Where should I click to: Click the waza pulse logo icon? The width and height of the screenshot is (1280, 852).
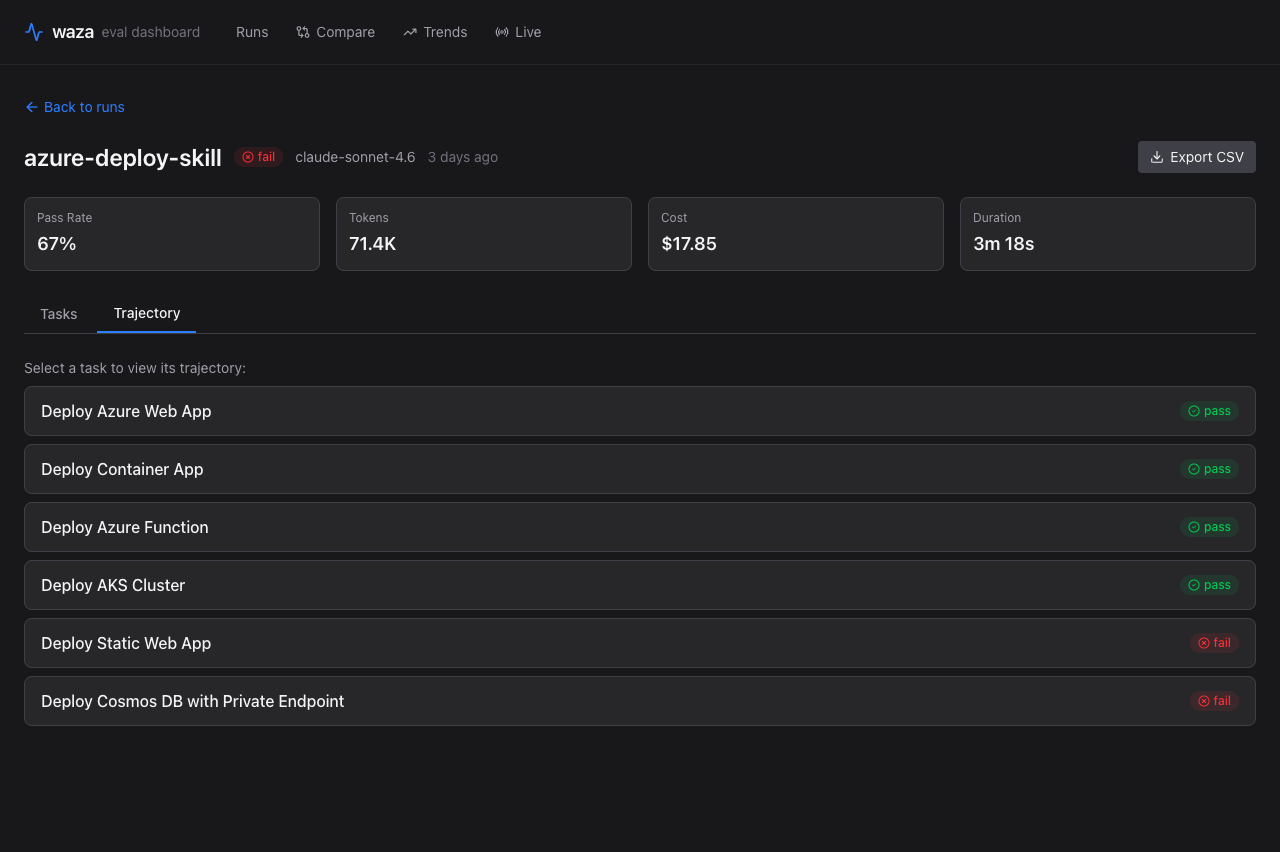(x=34, y=32)
